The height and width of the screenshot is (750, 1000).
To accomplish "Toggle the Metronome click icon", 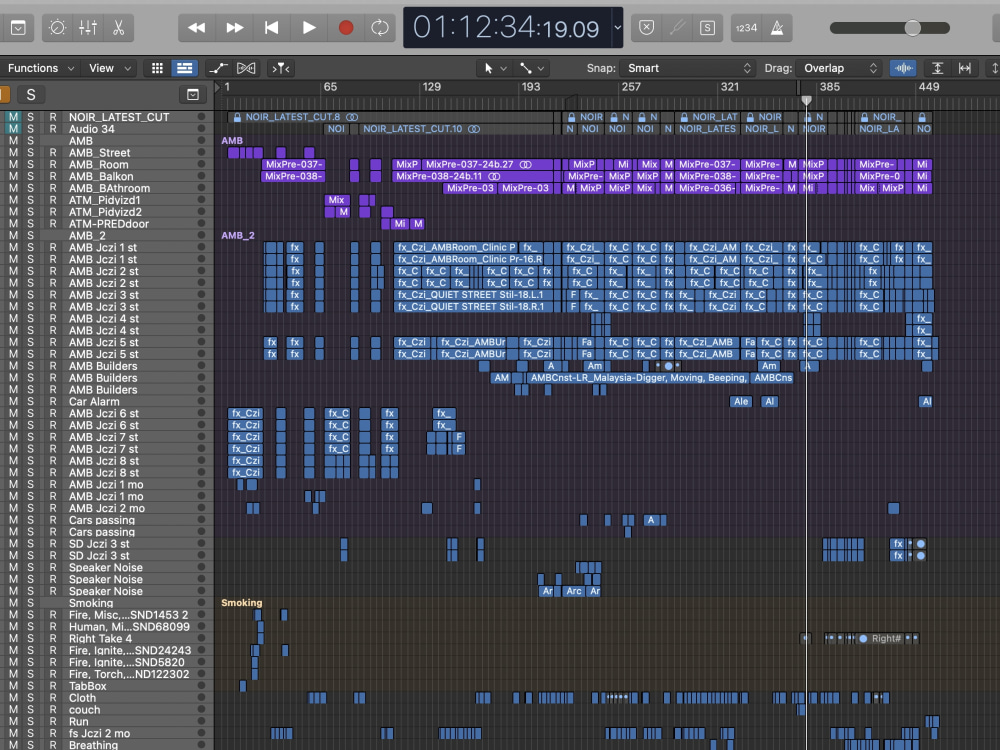I will click(777, 27).
